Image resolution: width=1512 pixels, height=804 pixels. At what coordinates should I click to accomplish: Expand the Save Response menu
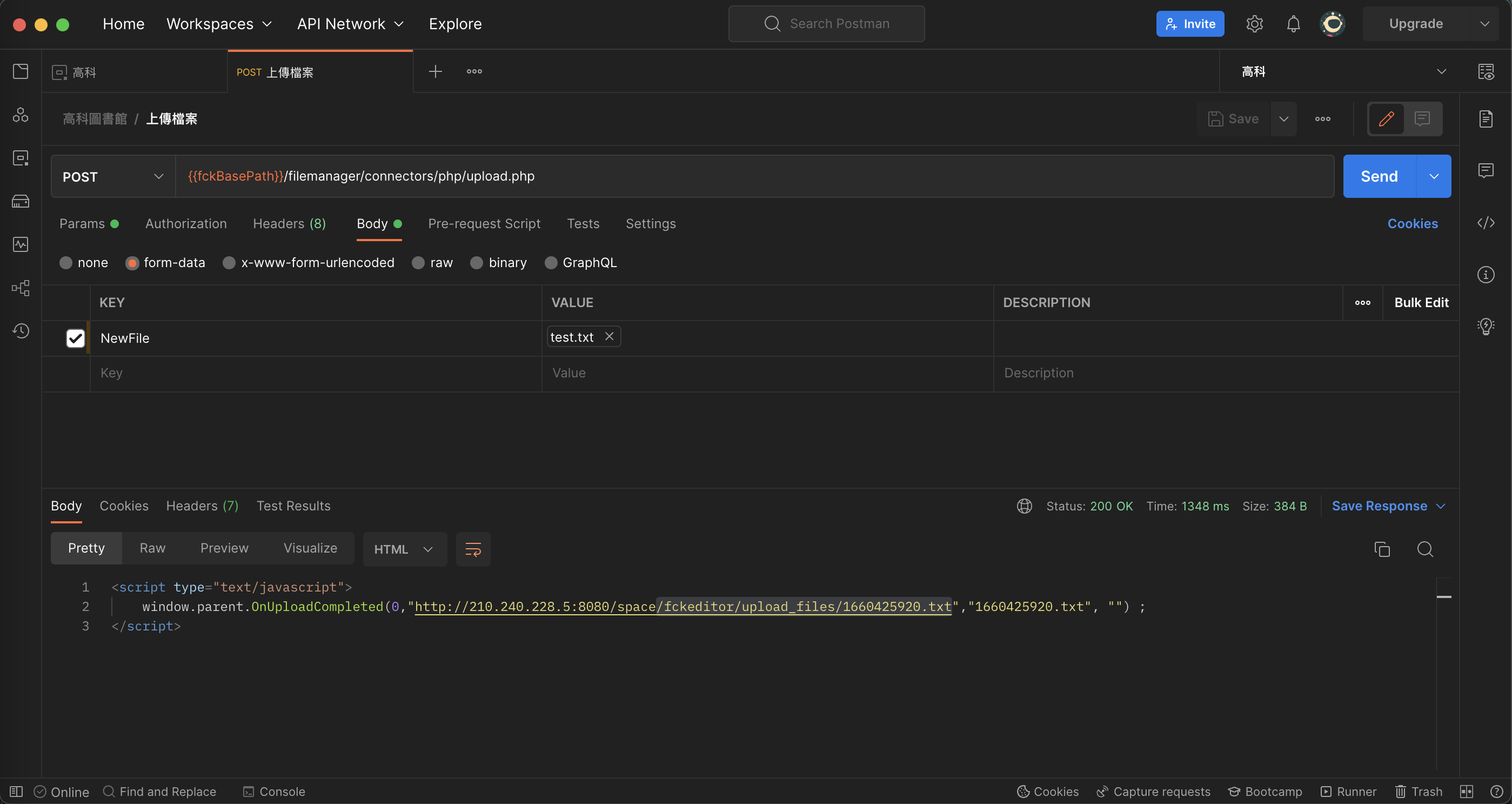1388,506
